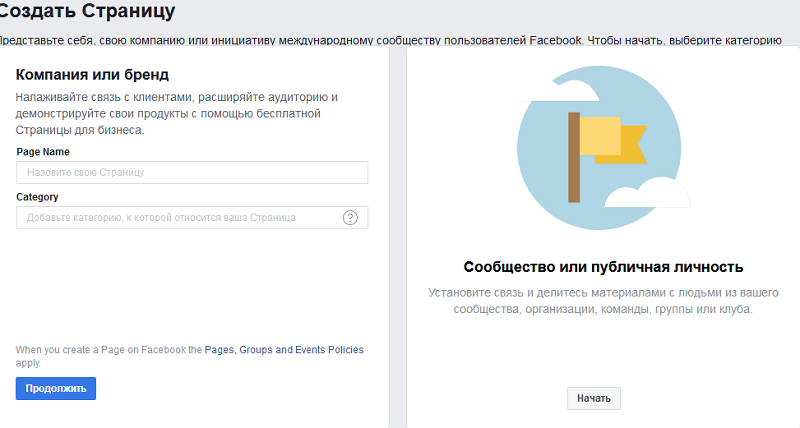The height and width of the screenshot is (428, 800).
Task: Click the Page Name input field
Action: tap(192, 172)
